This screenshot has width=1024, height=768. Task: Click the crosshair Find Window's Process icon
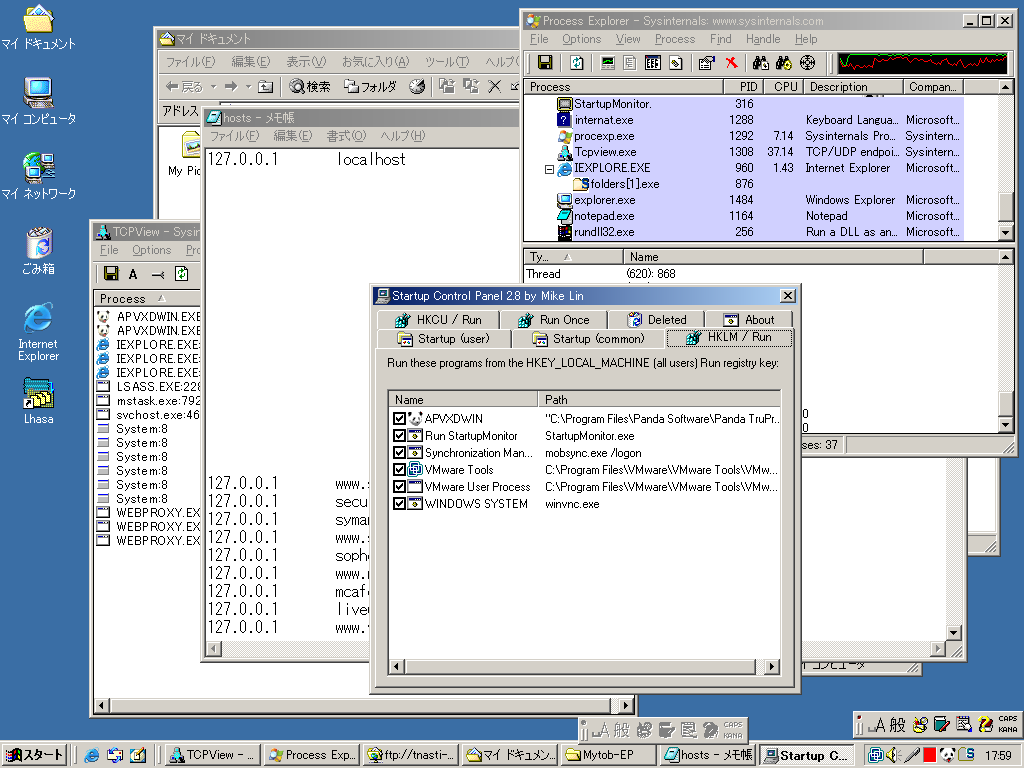(808, 63)
